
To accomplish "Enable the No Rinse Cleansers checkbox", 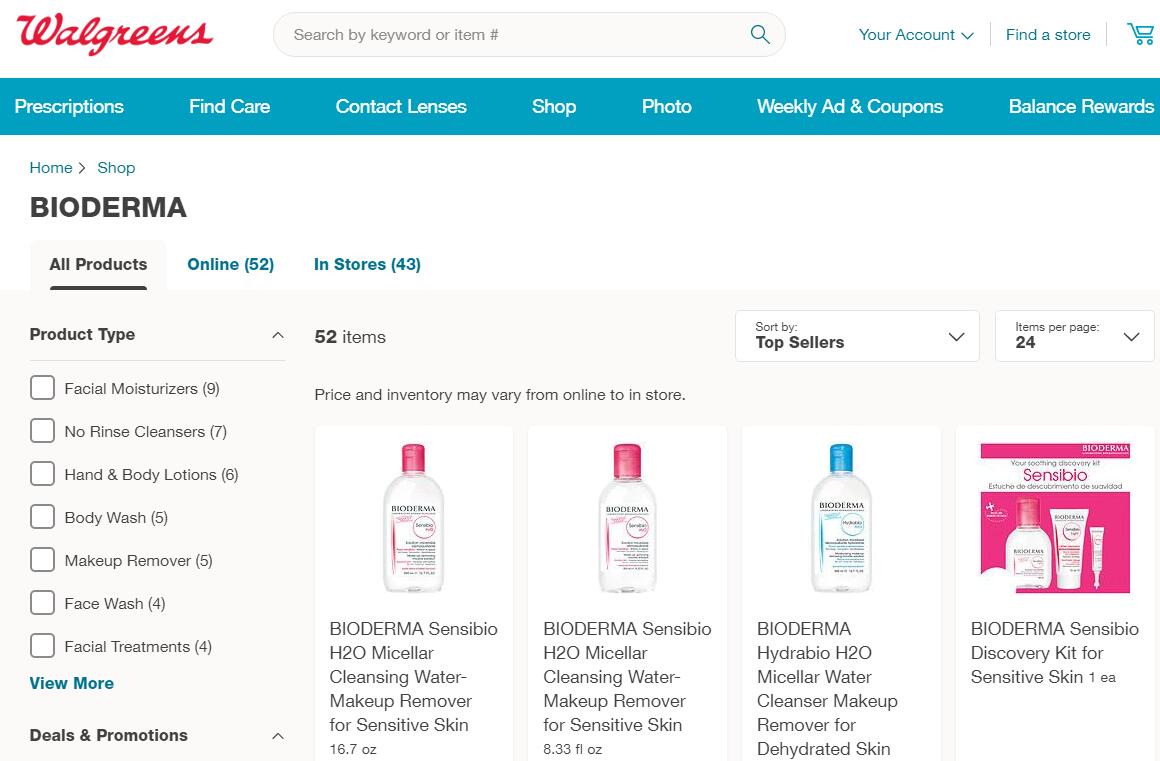I will (42, 431).
